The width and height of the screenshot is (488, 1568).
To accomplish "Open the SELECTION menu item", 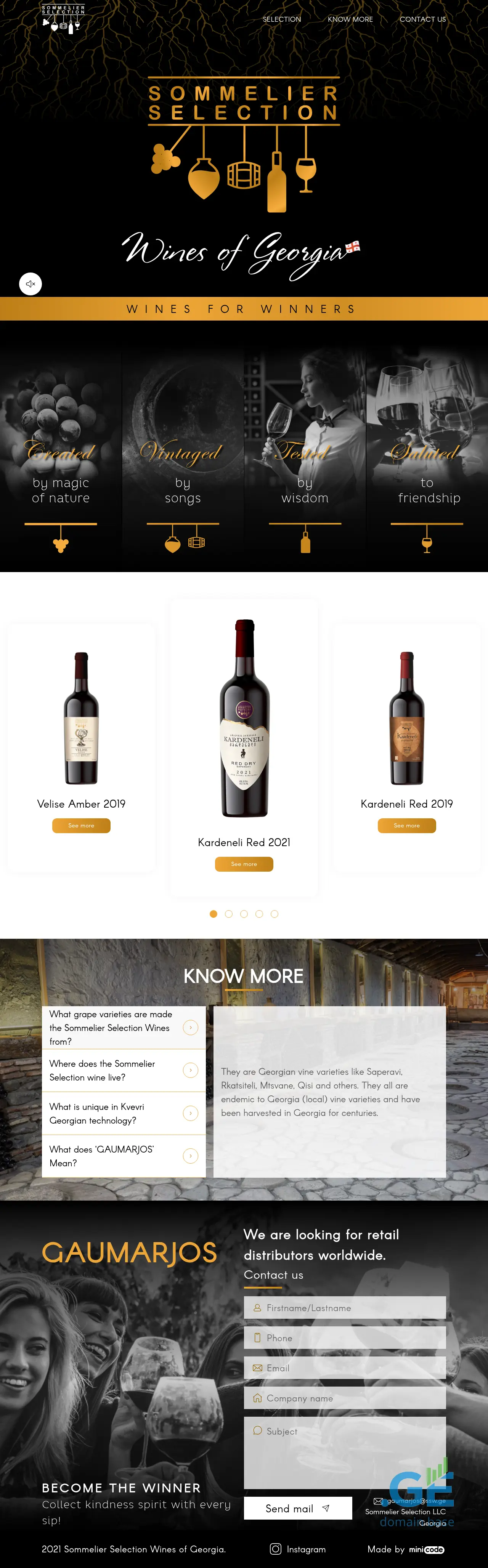I will (281, 19).
